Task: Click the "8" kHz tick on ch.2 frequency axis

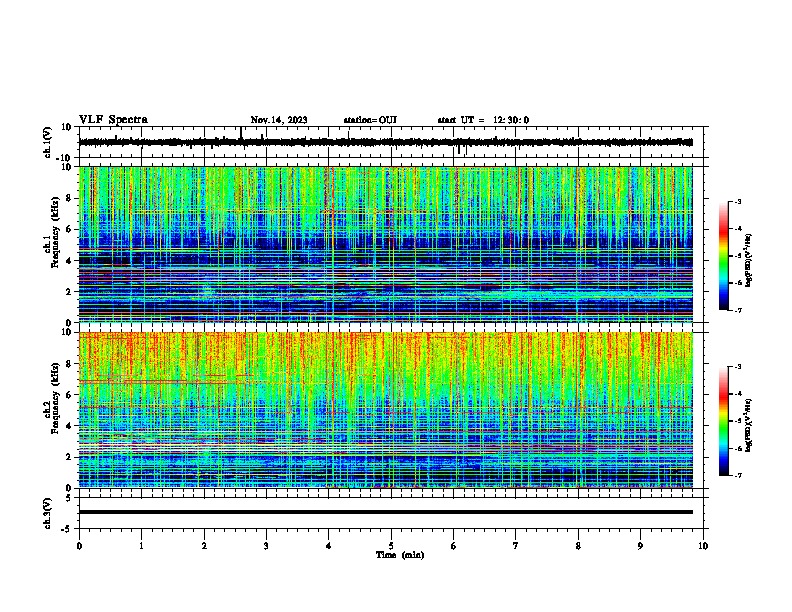Action: coord(70,364)
